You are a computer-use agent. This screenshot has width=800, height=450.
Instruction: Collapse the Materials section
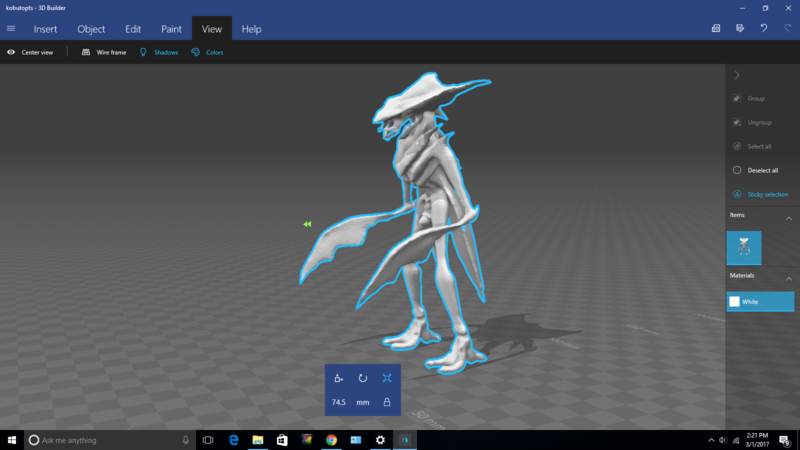coord(788,277)
